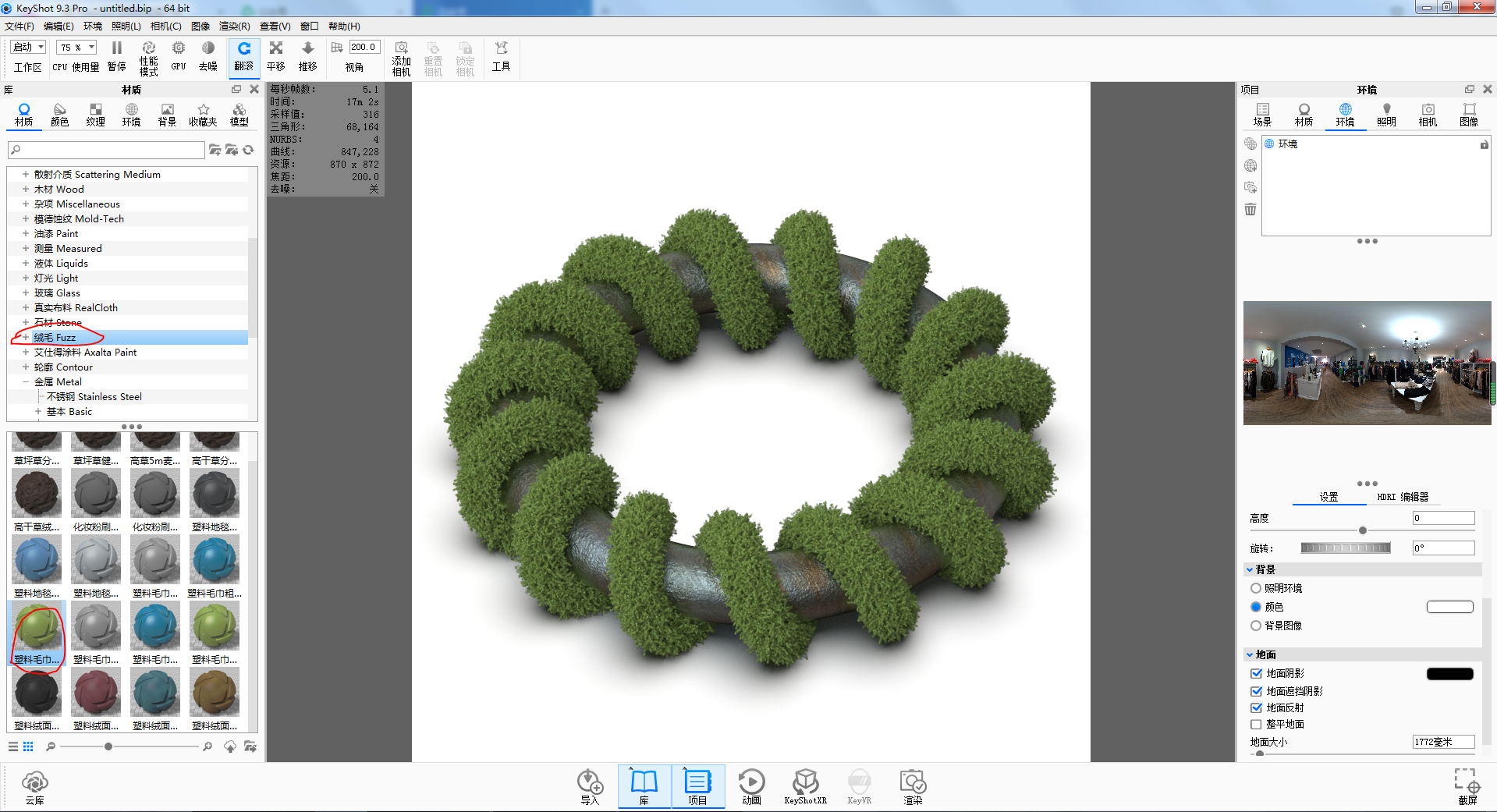Click the HDRI environment preview thumbnail
The height and width of the screenshot is (812, 1497).
(x=1367, y=363)
